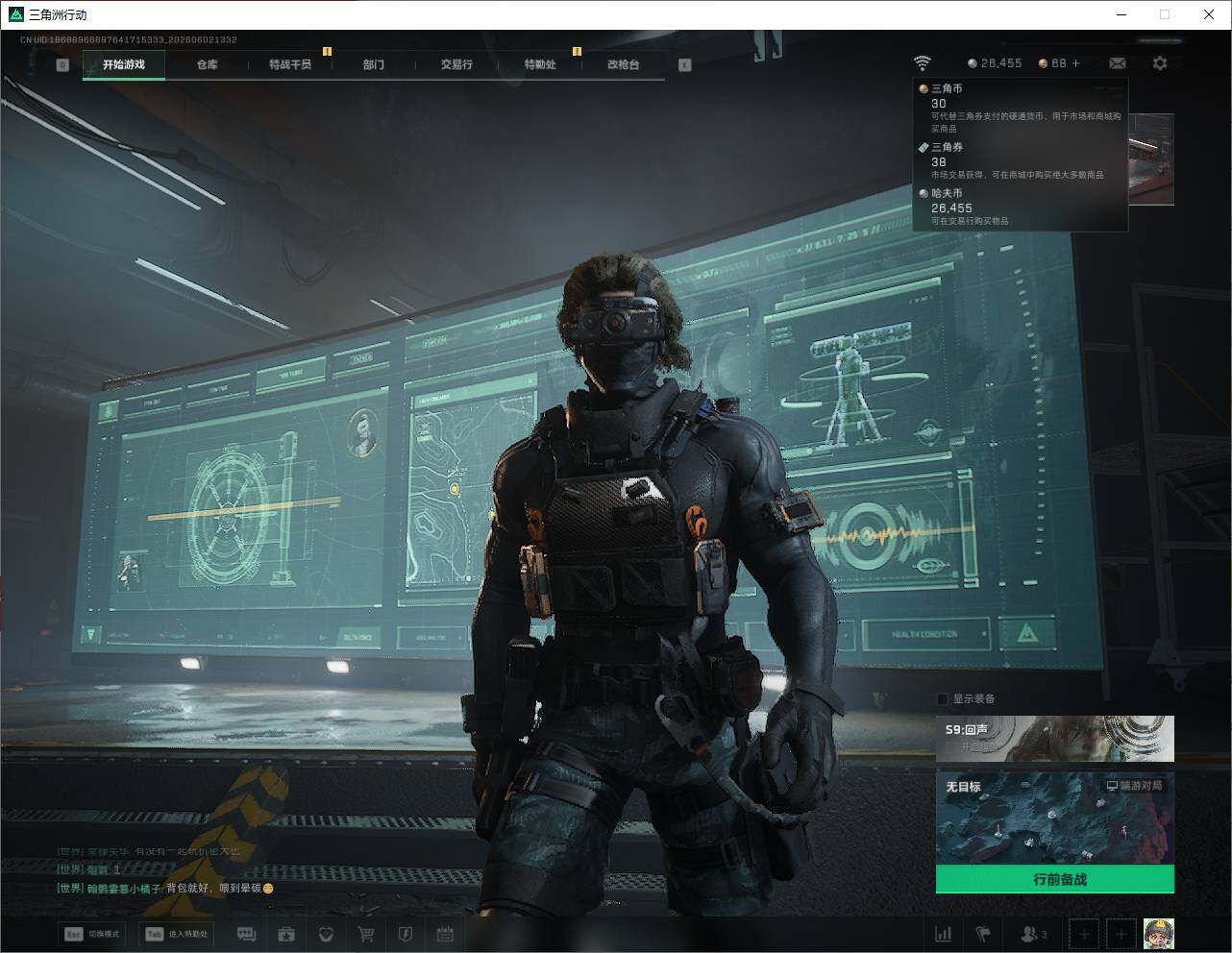Image resolution: width=1232 pixels, height=953 pixels.
Task: Minimize the 三角洲行动 window
Action: [x=1121, y=14]
